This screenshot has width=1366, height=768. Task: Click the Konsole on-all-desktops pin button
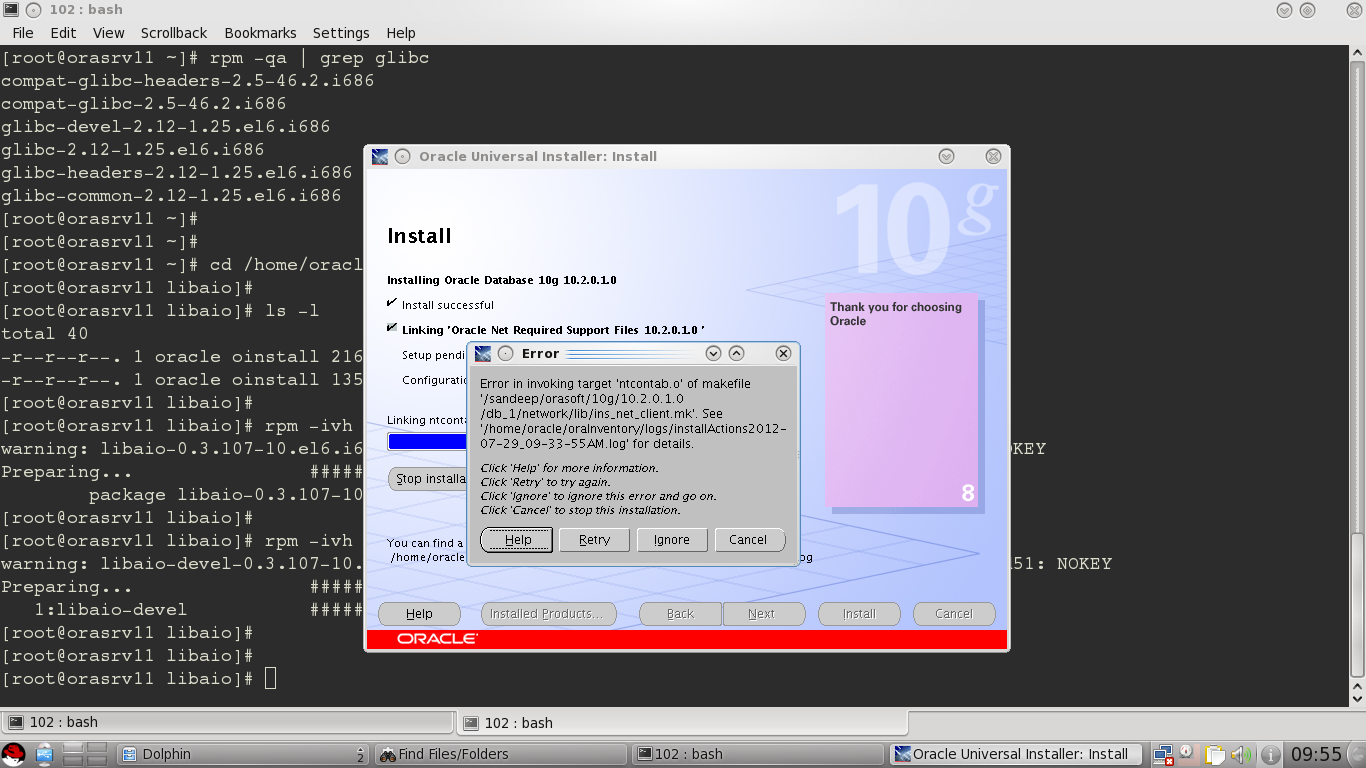33,10
